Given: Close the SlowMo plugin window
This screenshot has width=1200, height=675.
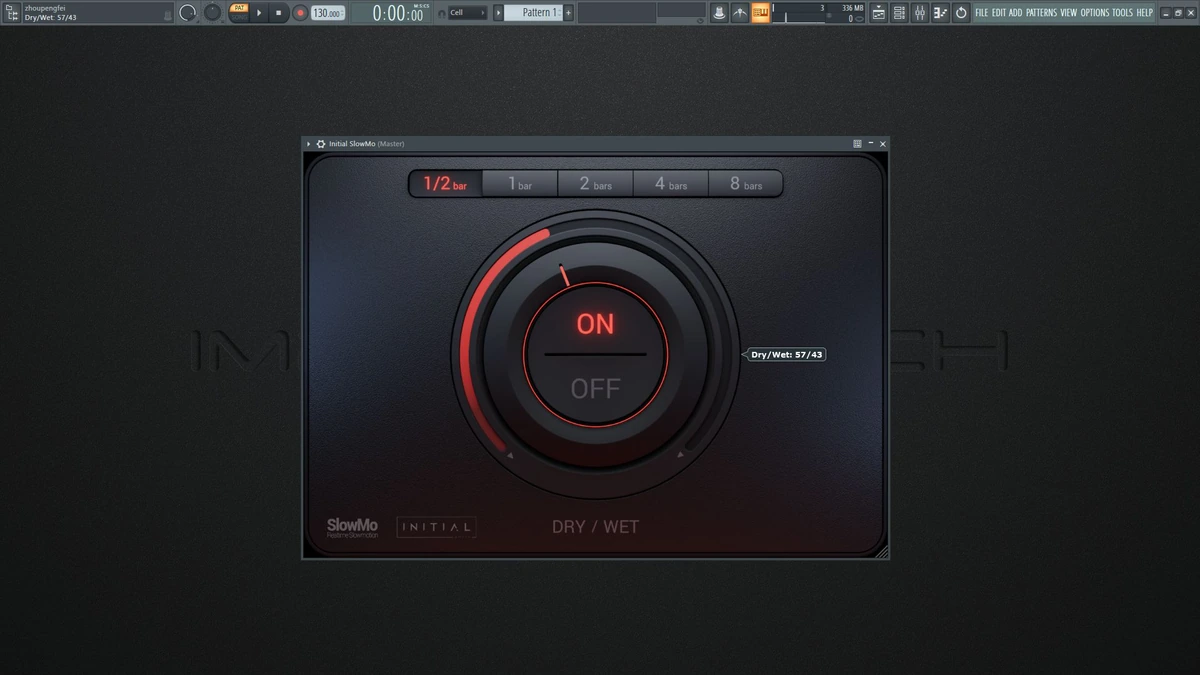Looking at the screenshot, I should tap(882, 144).
